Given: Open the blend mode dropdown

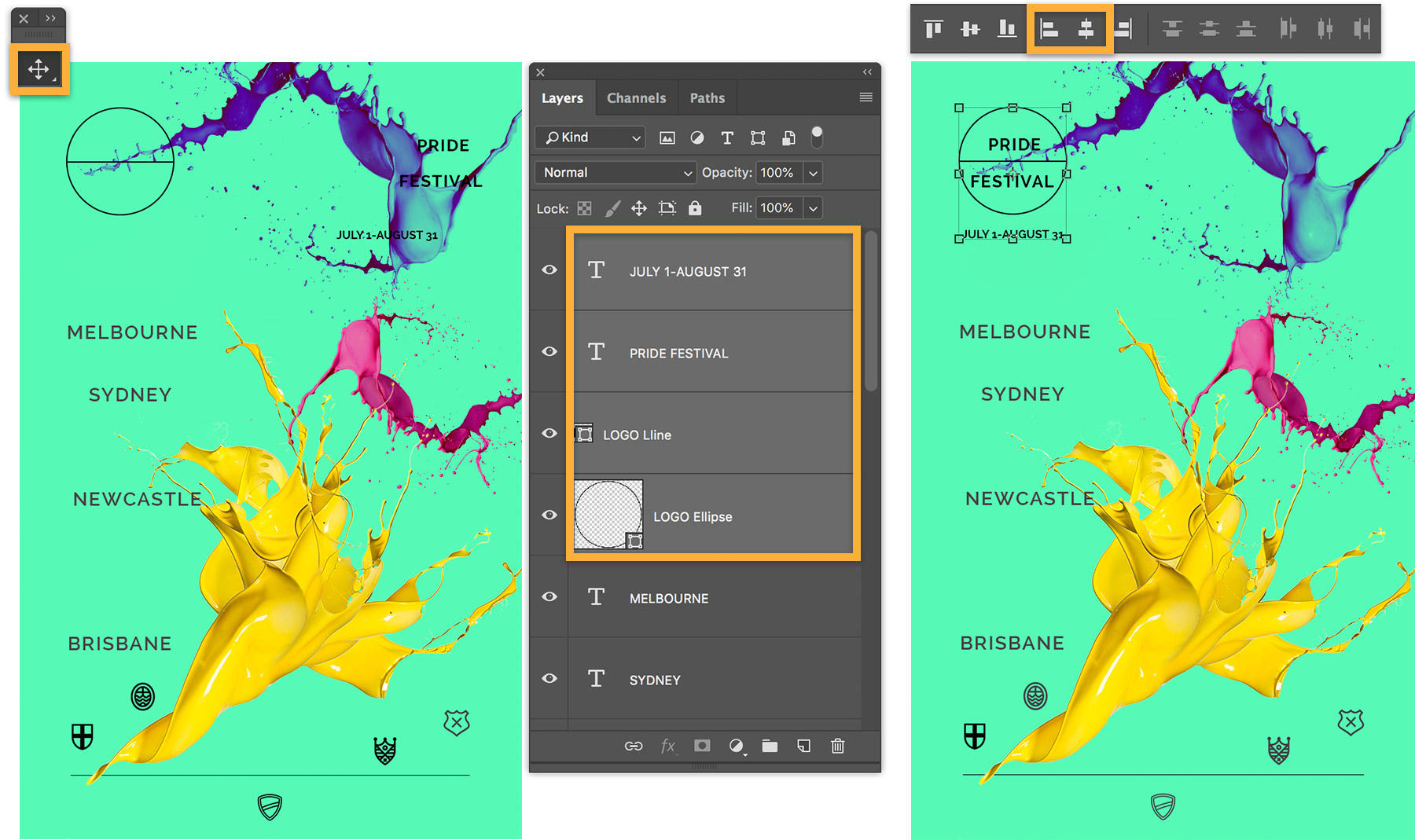Looking at the screenshot, I should click(615, 172).
